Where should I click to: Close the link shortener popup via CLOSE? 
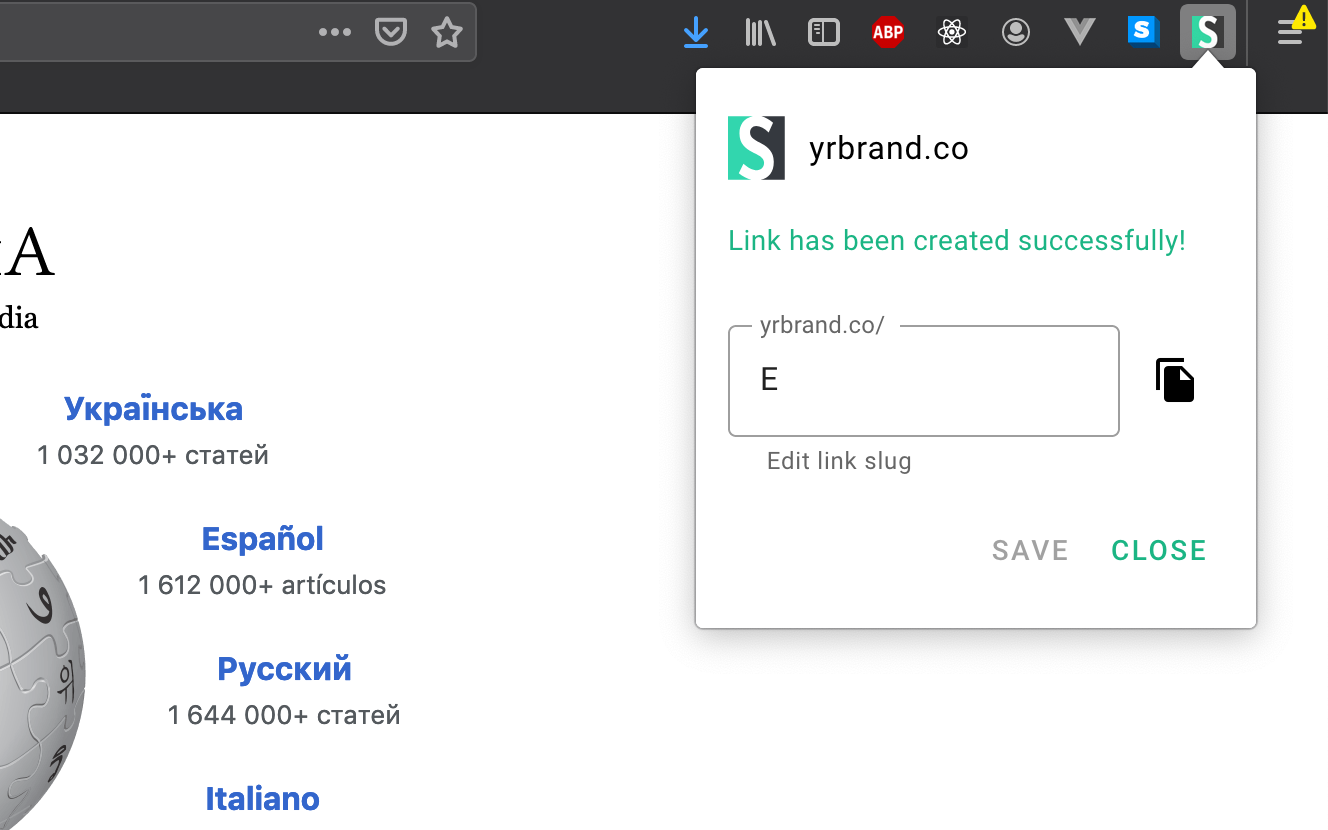coord(1158,549)
